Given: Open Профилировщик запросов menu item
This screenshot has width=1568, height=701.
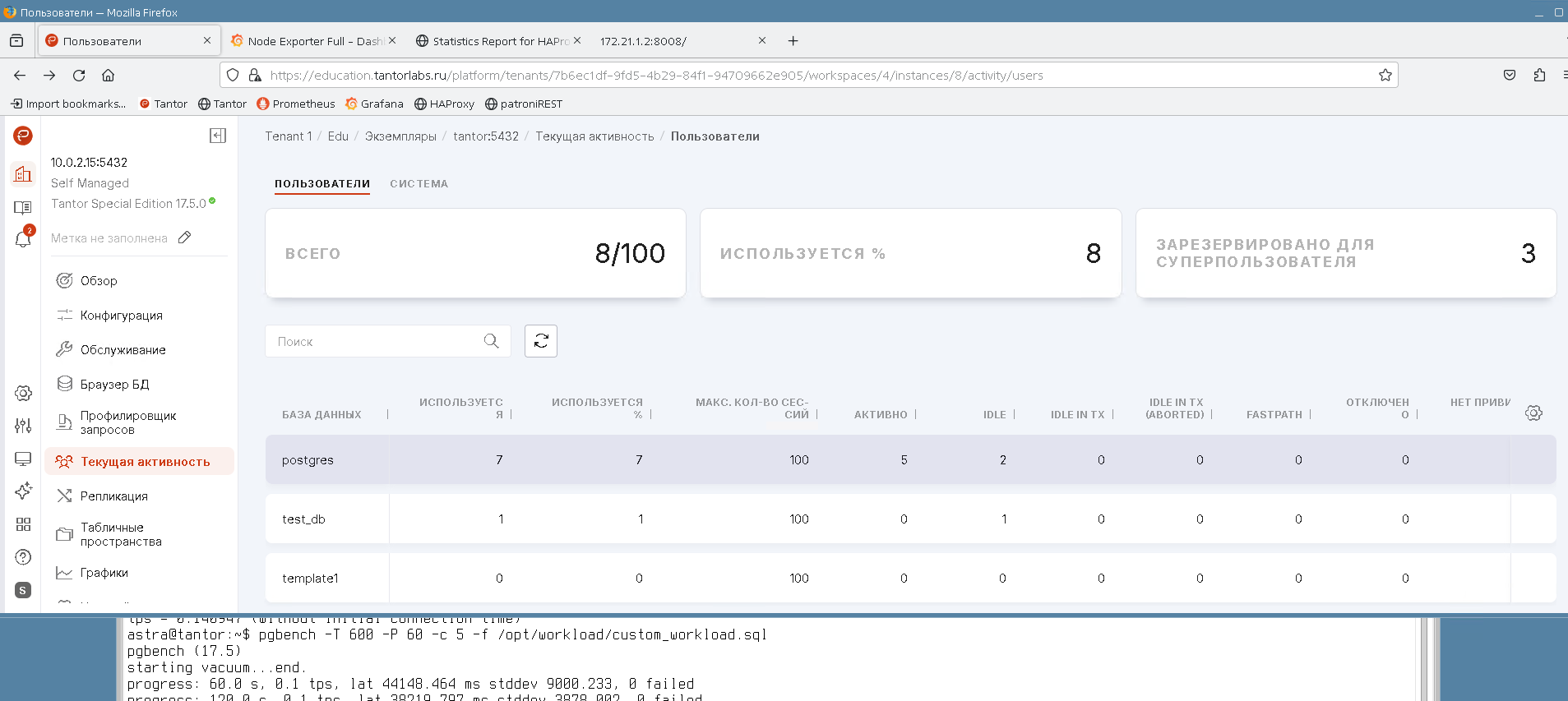Looking at the screenshot, I should tap(127, 422).
